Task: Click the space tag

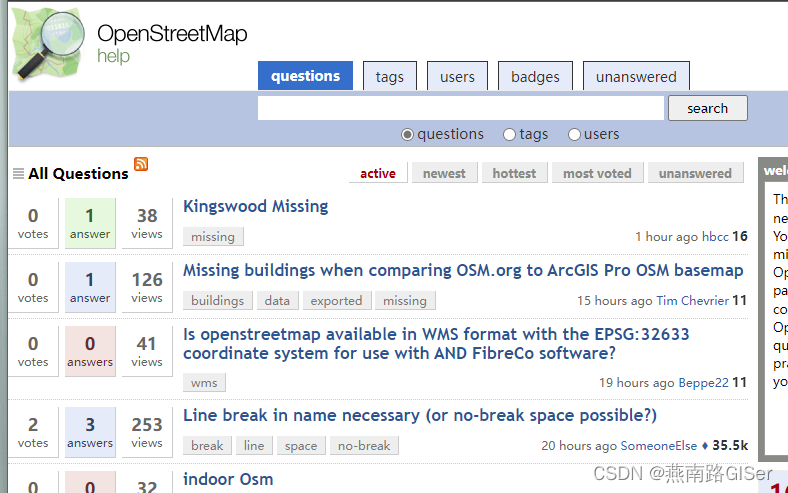Action: point(301,446)
